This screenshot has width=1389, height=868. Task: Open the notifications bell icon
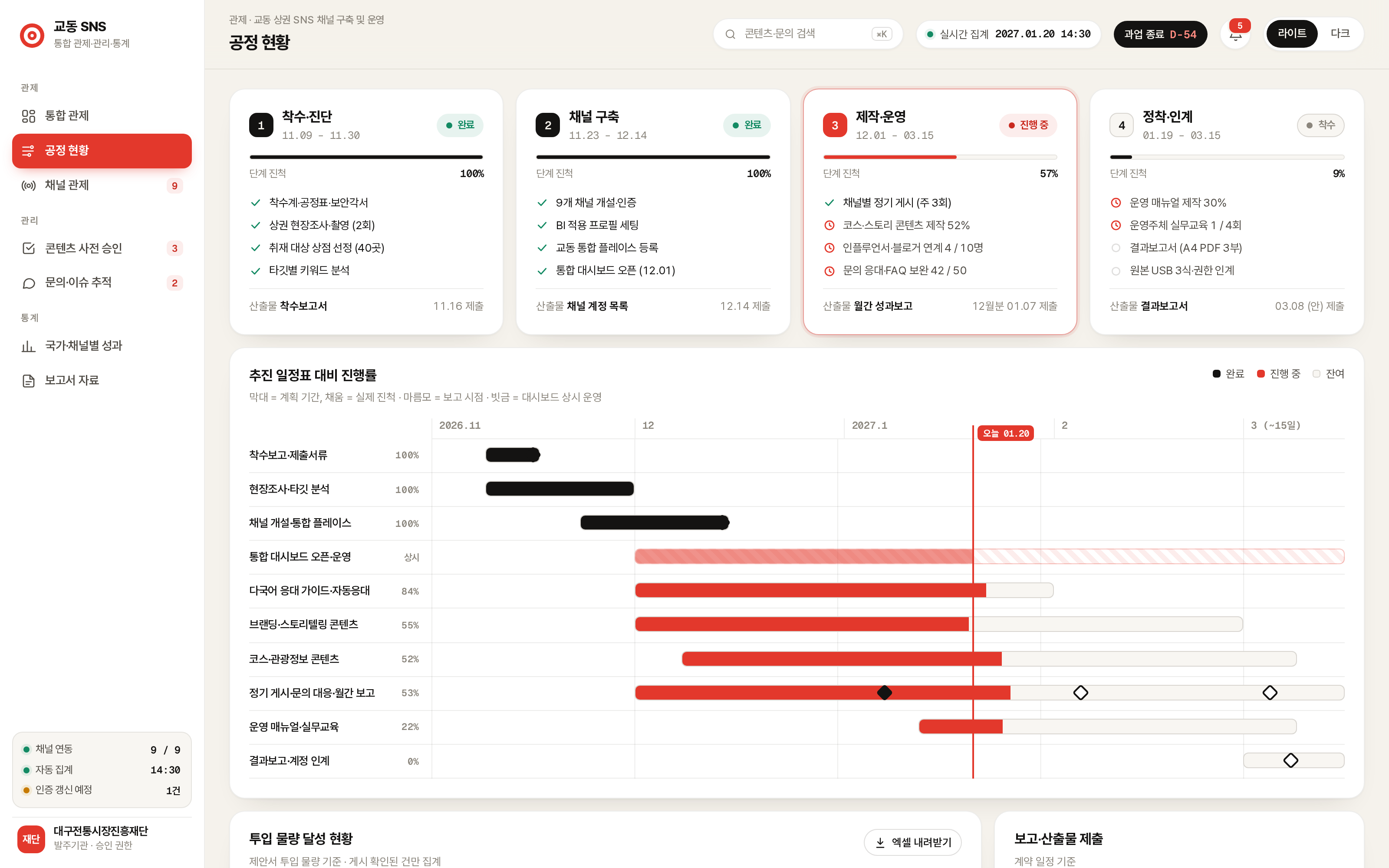click(x=1236, y=36)
